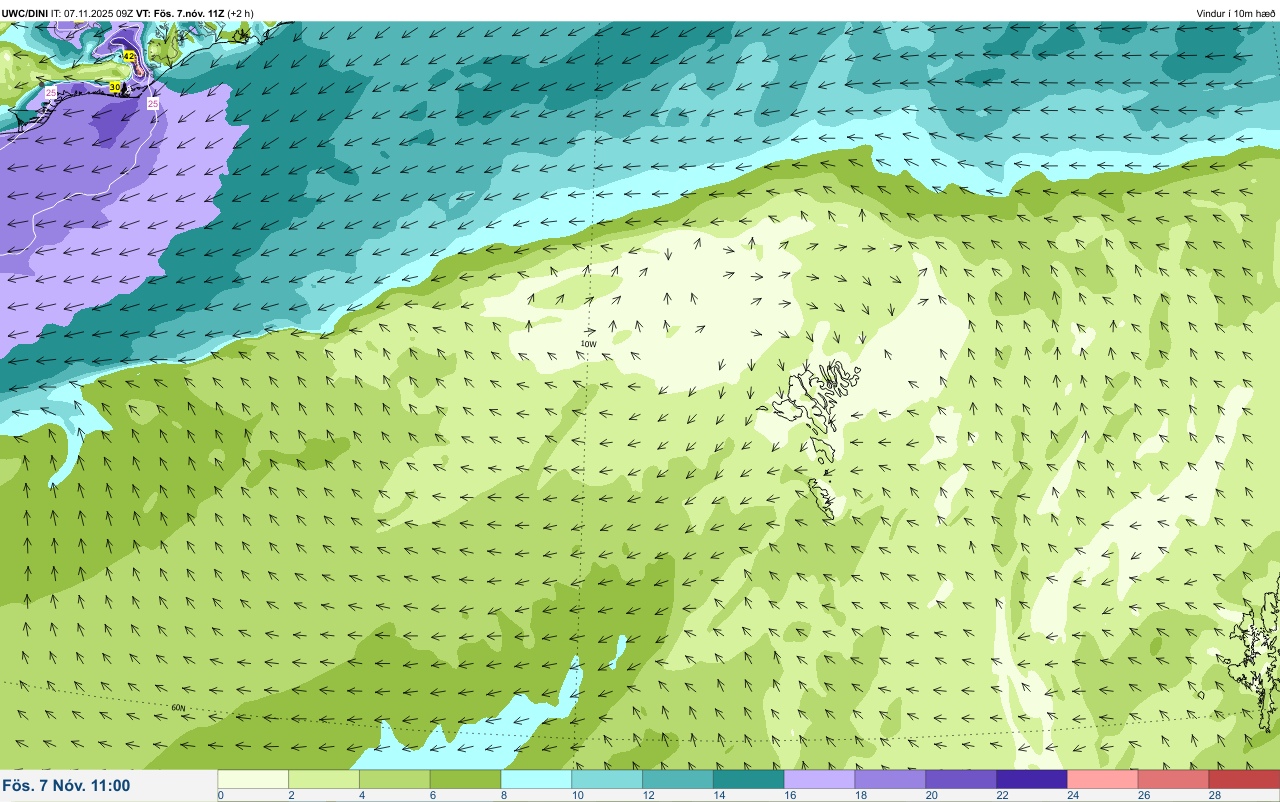Click the yellow '30' gust marker
Image resolution: width=1280 pixels, height=802 pixels.
point(115,88)
